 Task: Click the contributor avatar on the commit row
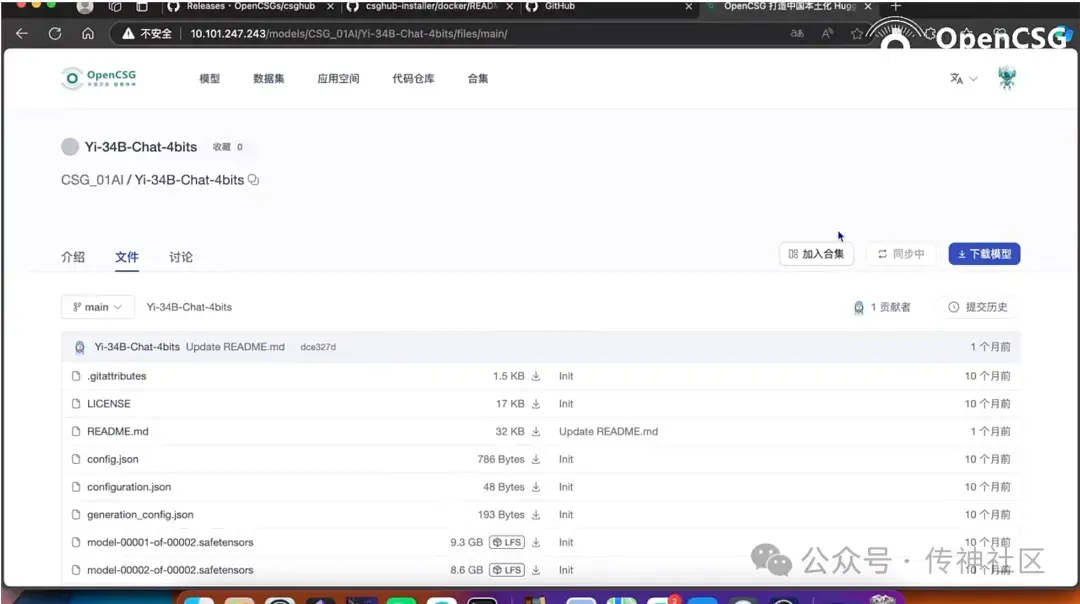[80, 346]
